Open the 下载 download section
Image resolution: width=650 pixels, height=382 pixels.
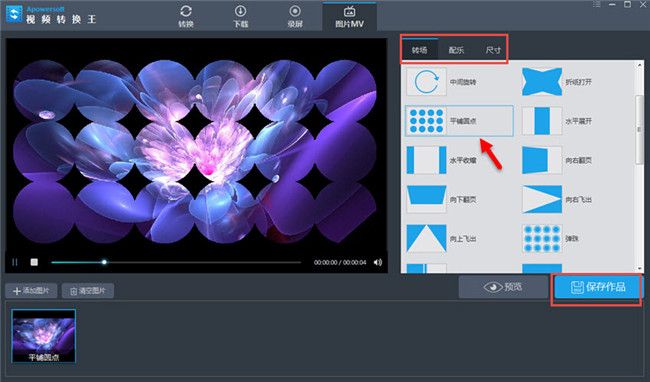click(240, 17)
